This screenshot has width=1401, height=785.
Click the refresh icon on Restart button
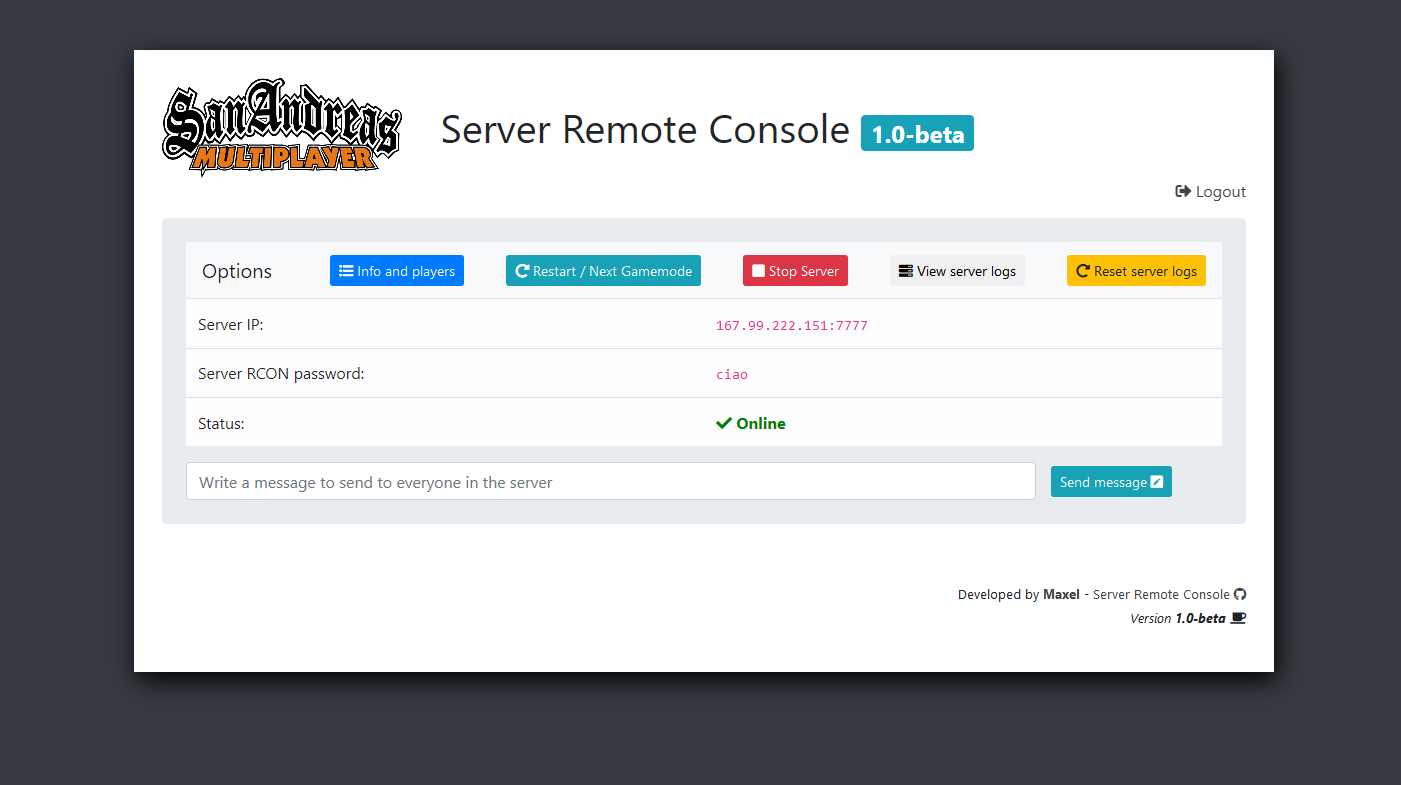pos(522,271)
